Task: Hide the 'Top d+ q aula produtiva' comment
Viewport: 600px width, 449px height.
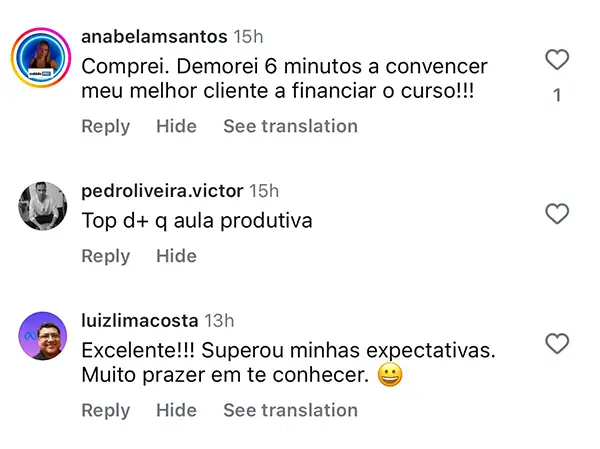Action: coord(176,256)
